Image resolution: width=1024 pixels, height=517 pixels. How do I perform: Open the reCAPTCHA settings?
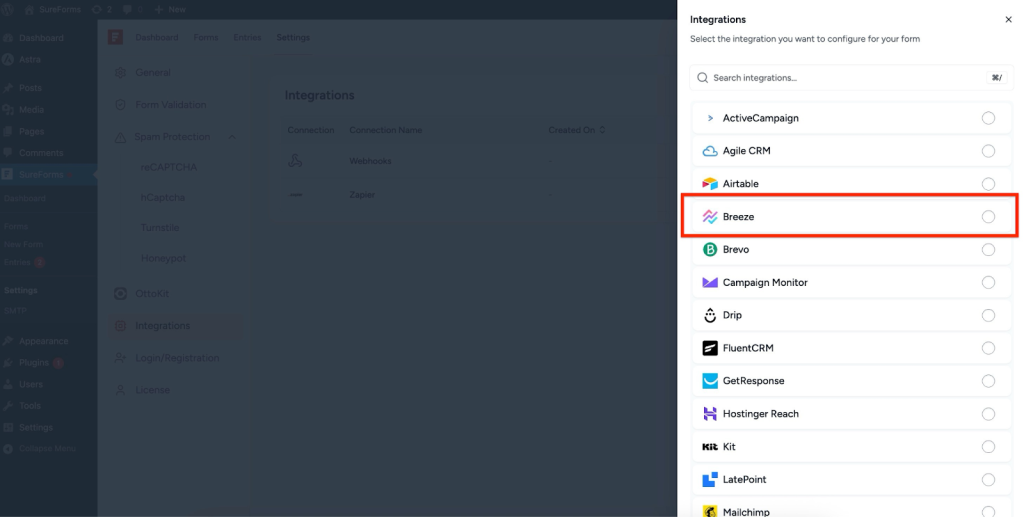[x=168, y=167]
